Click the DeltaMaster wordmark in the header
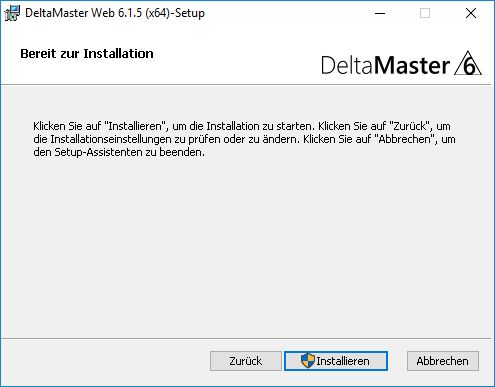The height and width of the screenshot is (387, 495). point(385,65)
